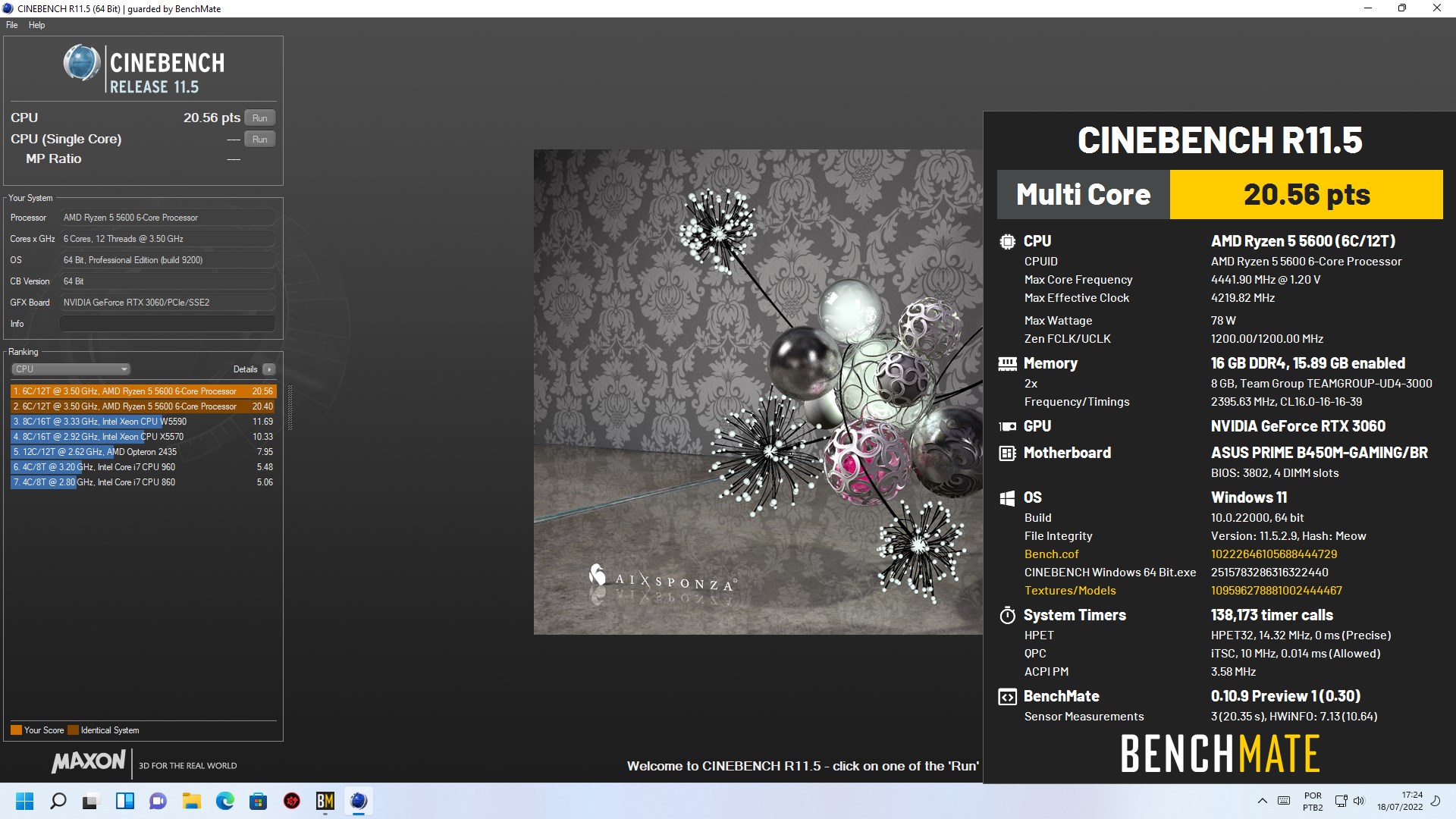This screenshot has height=819, width=1456.
Task: Launch Microsoft Edge from taskbar
Action: pos(225,801)
